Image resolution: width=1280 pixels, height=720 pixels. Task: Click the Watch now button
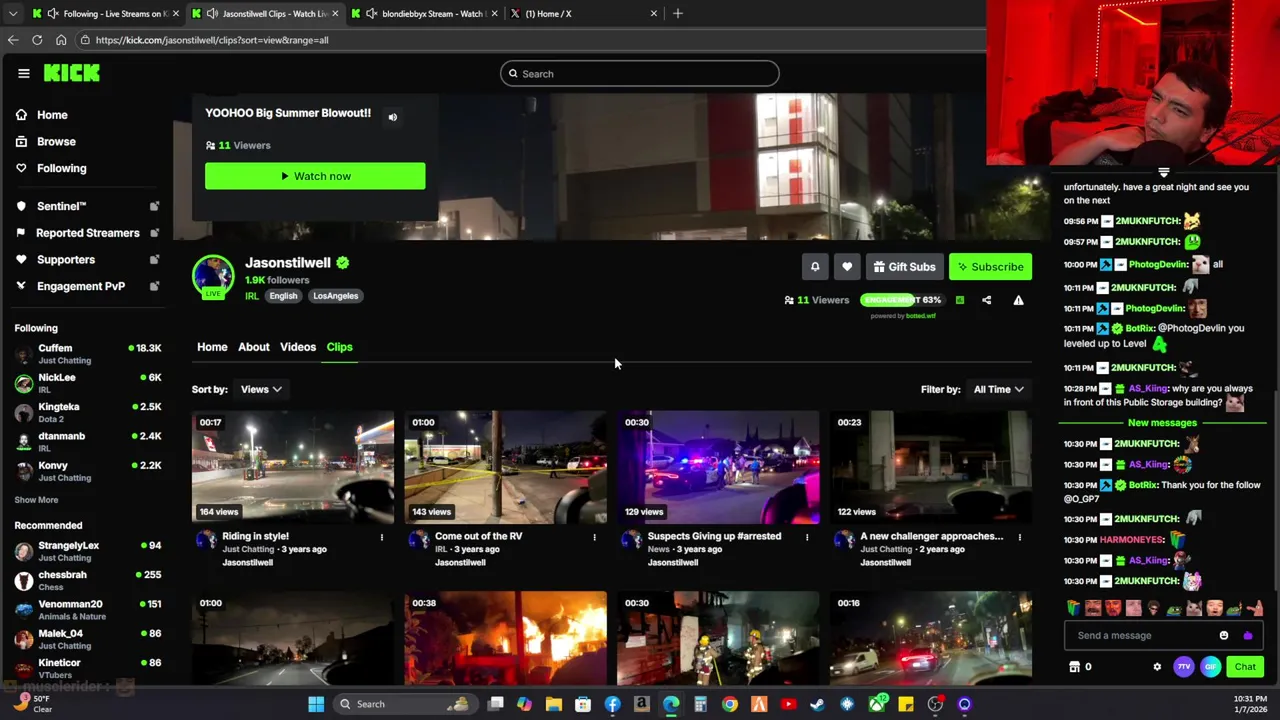315,176
